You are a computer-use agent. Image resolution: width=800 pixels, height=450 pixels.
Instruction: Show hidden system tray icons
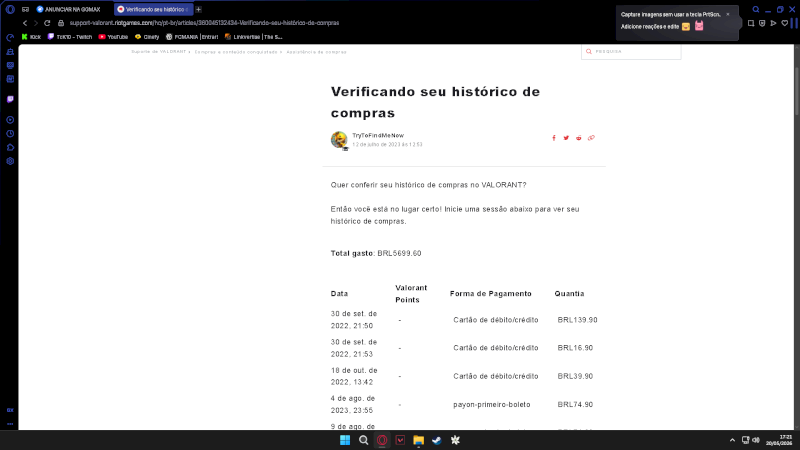pyautogui.click(x=732, y=440)
